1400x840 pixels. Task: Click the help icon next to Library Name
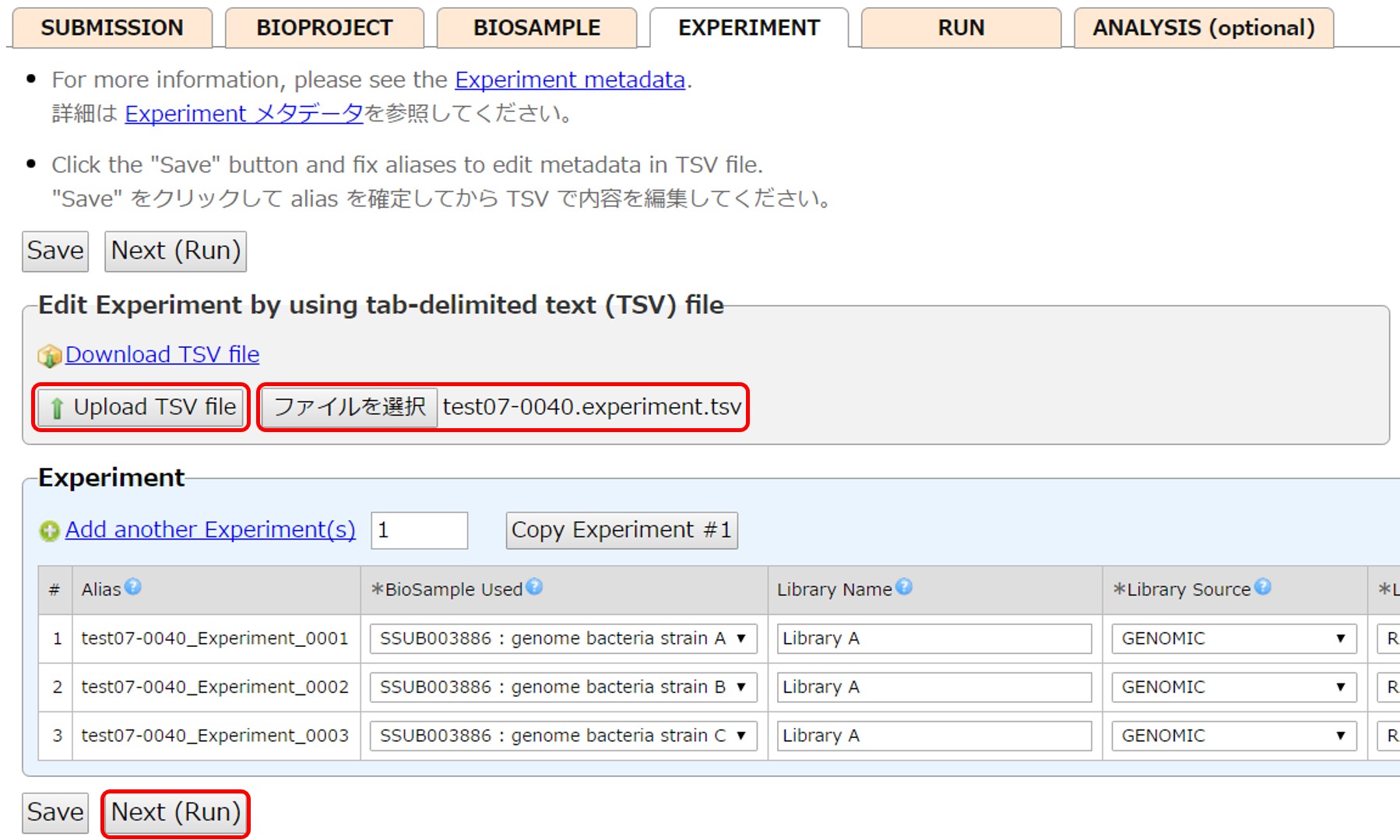pos(903,587)
